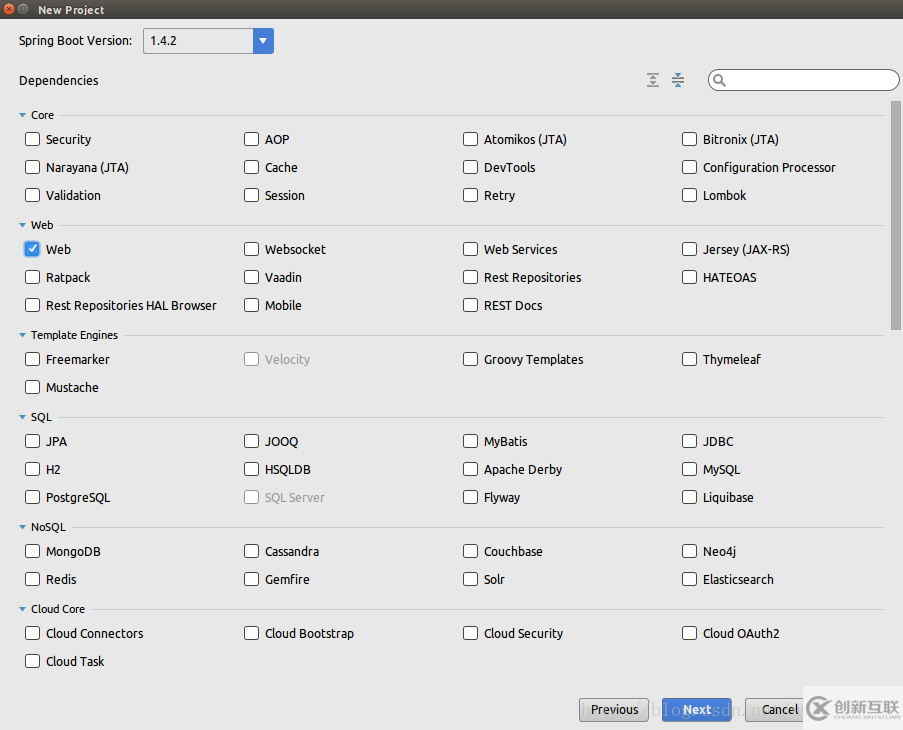Enable the Redis NoSQL checkbox
The image size is (903, 730).
point(33,579)
